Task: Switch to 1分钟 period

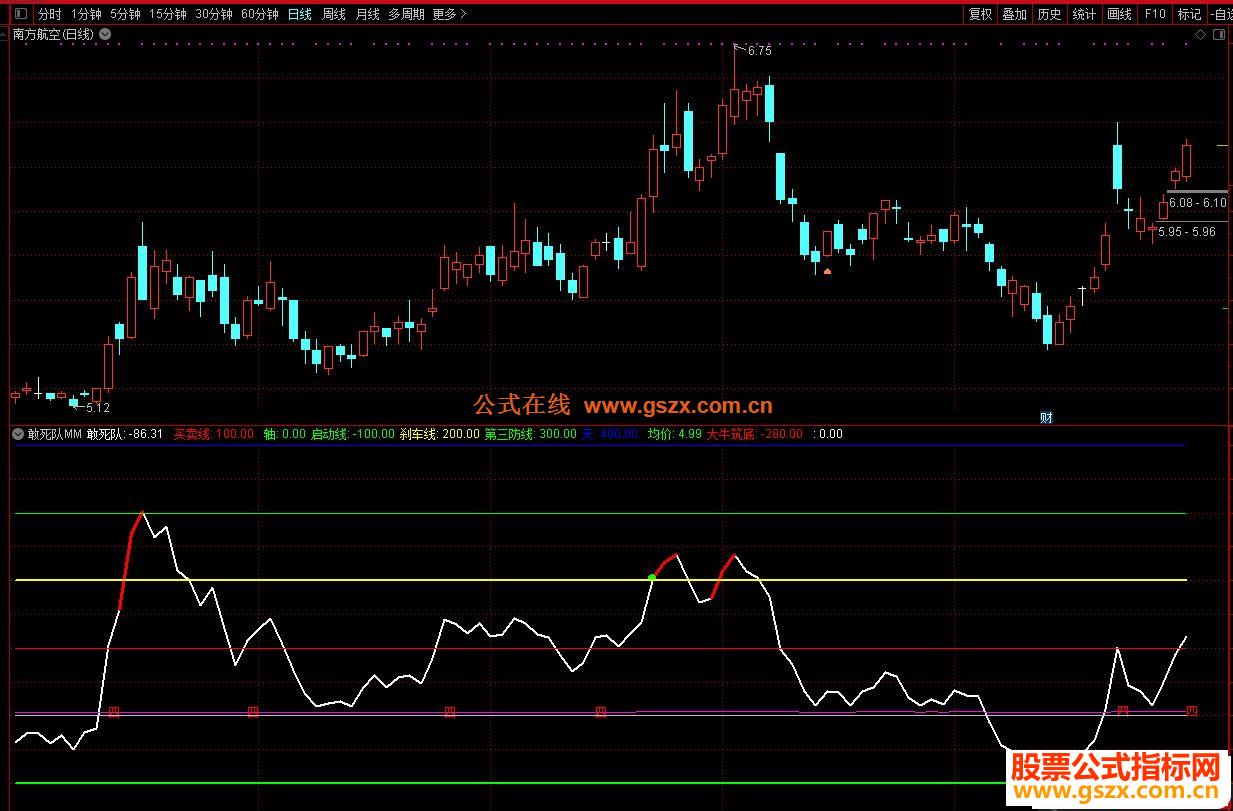Action: [86, 14]
